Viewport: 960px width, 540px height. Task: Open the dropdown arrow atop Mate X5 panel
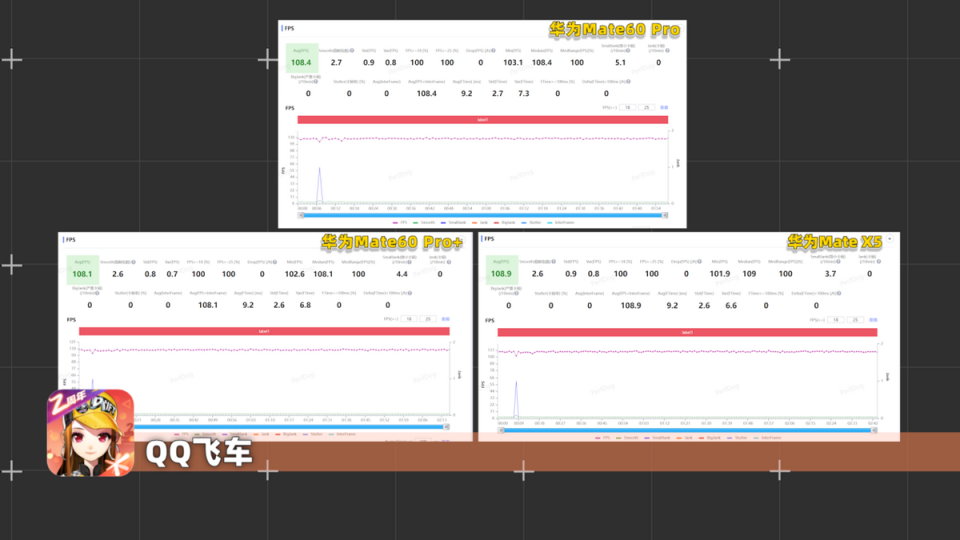point(890,239)
